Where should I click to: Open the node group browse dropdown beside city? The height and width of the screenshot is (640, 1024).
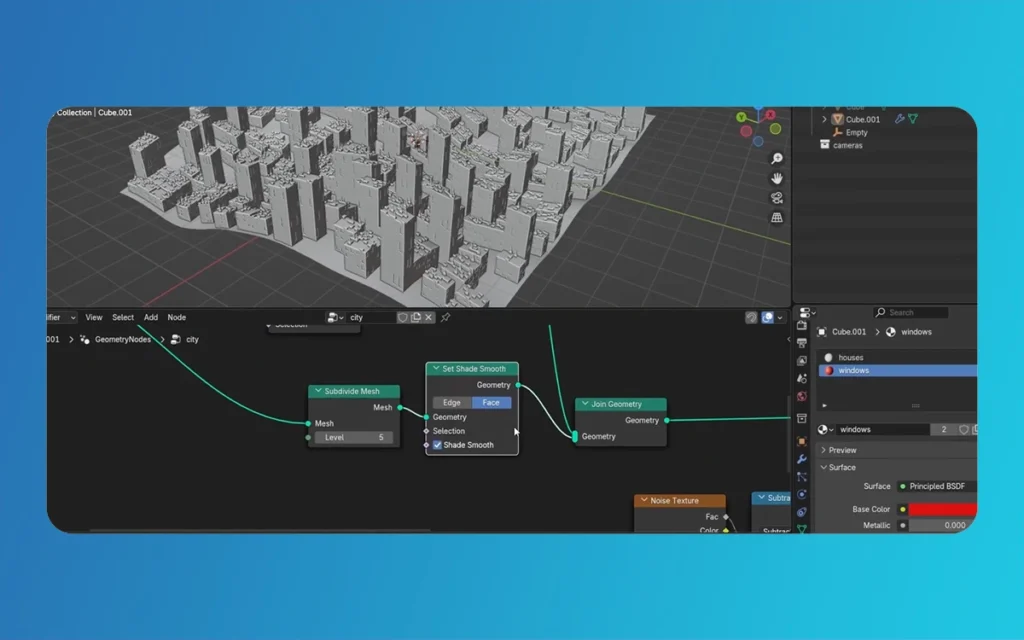click(335, 317)
